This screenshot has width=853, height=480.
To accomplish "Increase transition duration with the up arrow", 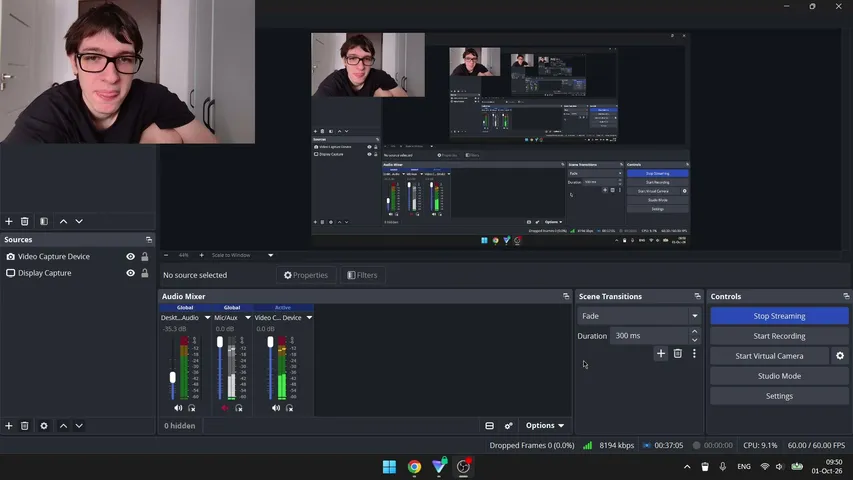I will tap(695, 331).
